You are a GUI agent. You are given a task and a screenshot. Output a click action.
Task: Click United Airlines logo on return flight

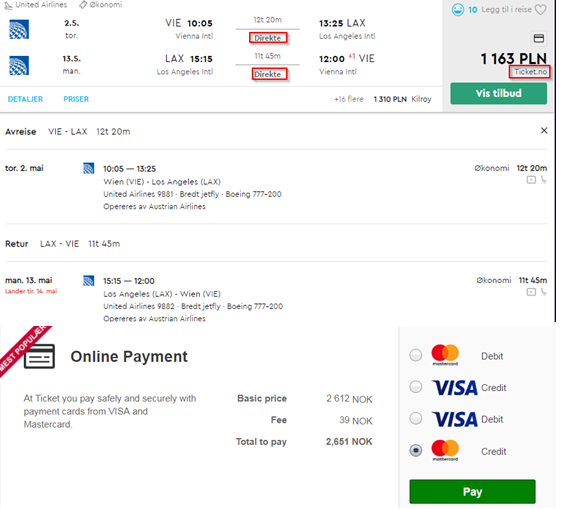(19, 65)
